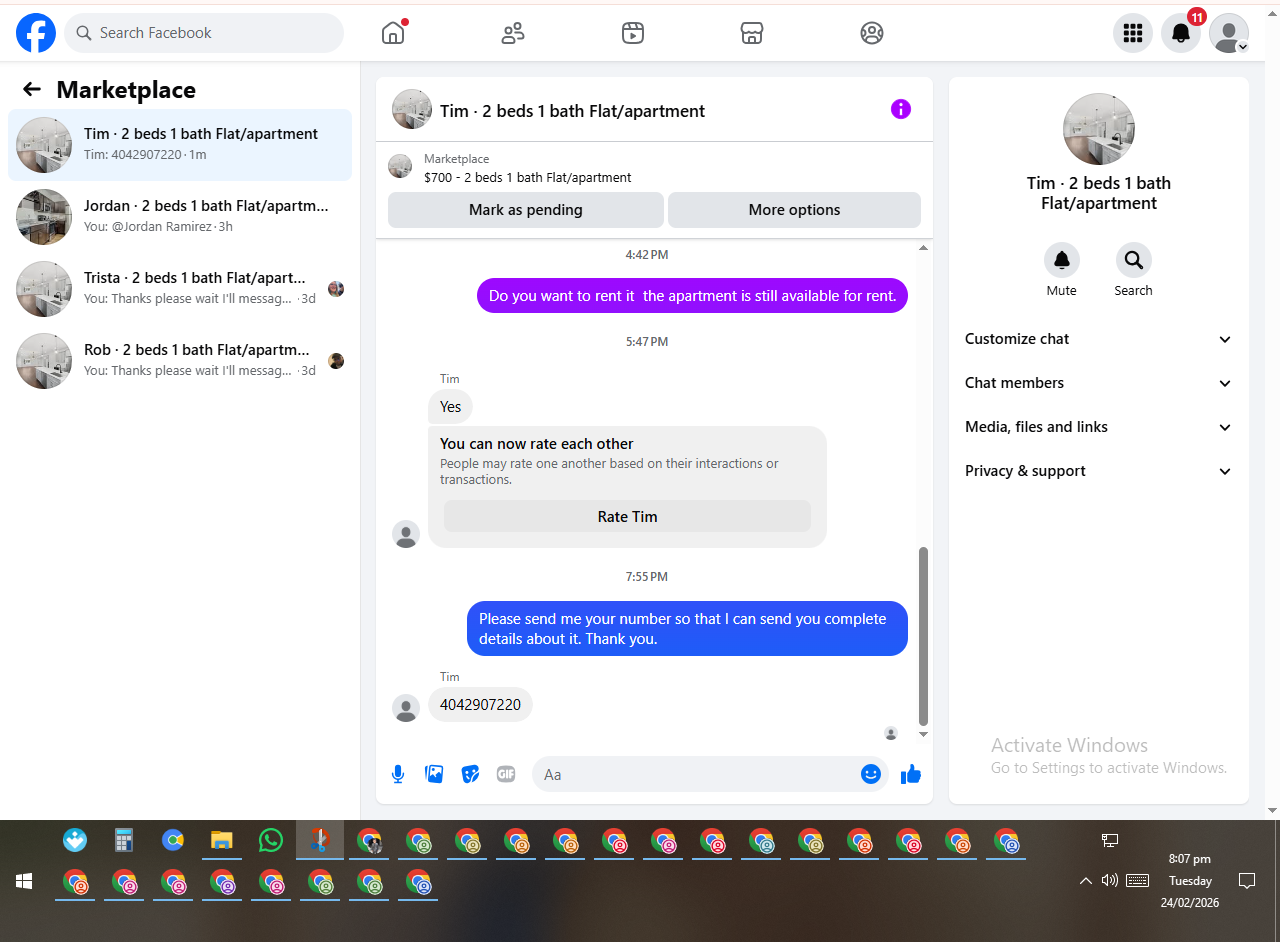Open the Video/Reels icon in top navigation
1280x942 pixels.
(x=632, y=33)
